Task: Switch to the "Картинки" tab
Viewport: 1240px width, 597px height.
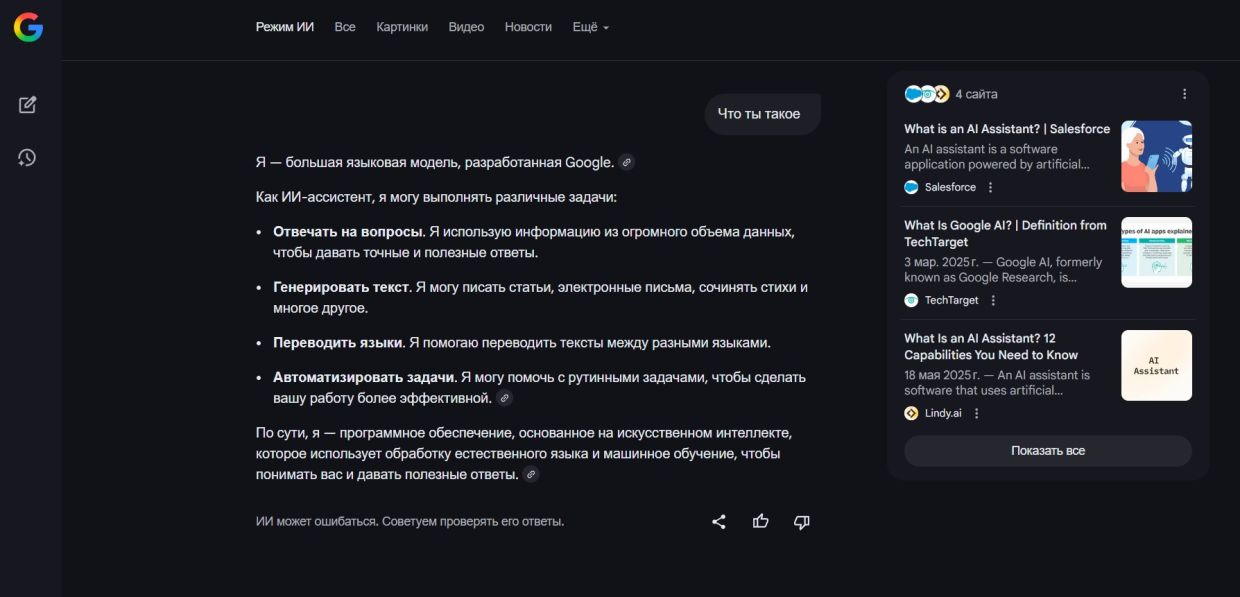Action: click(402, 27)
